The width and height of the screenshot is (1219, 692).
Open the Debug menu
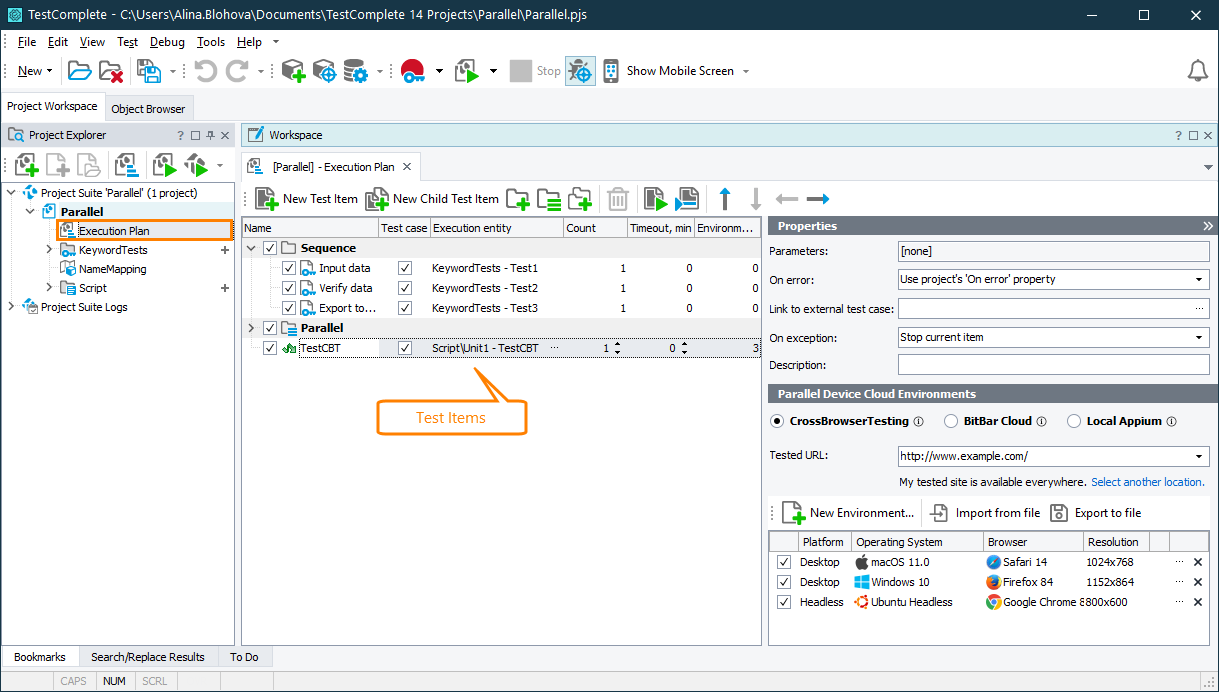tap(167, 42)
